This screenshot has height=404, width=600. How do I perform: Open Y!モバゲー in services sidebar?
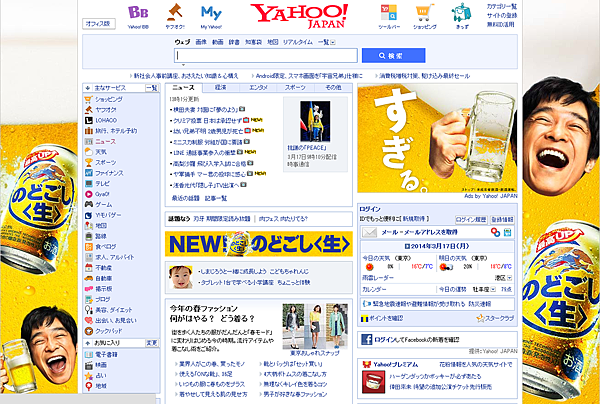(108, 215)
